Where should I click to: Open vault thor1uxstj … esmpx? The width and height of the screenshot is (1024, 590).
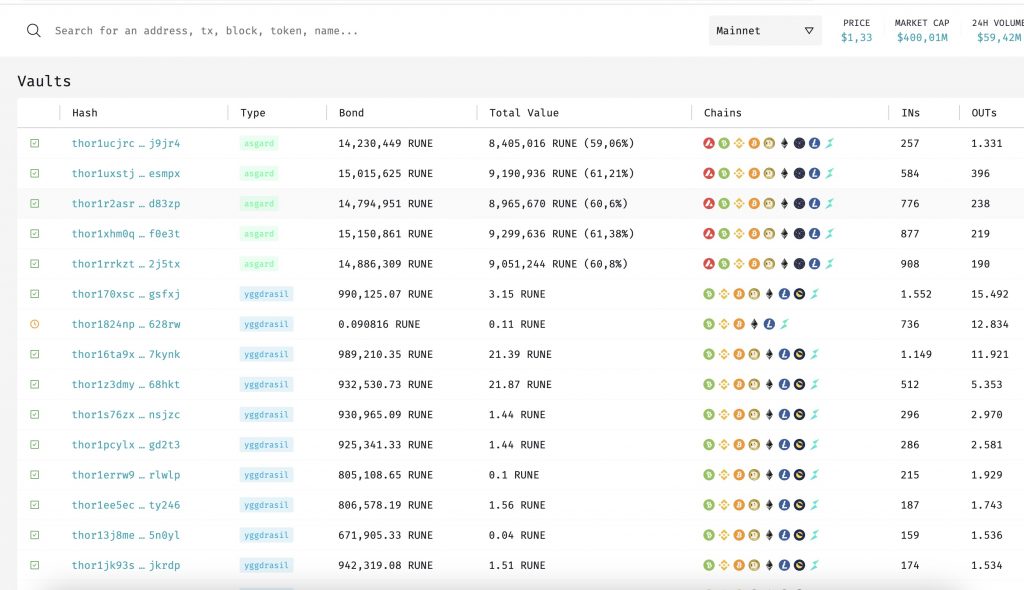coord(126,173)
